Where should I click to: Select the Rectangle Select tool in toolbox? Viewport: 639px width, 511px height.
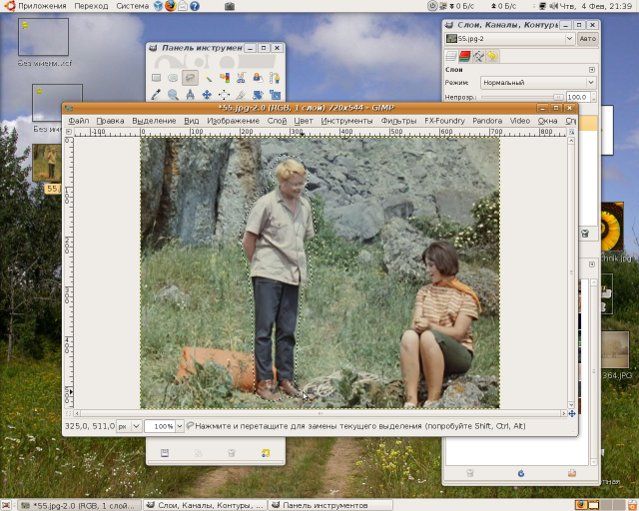tap(156, 77)
